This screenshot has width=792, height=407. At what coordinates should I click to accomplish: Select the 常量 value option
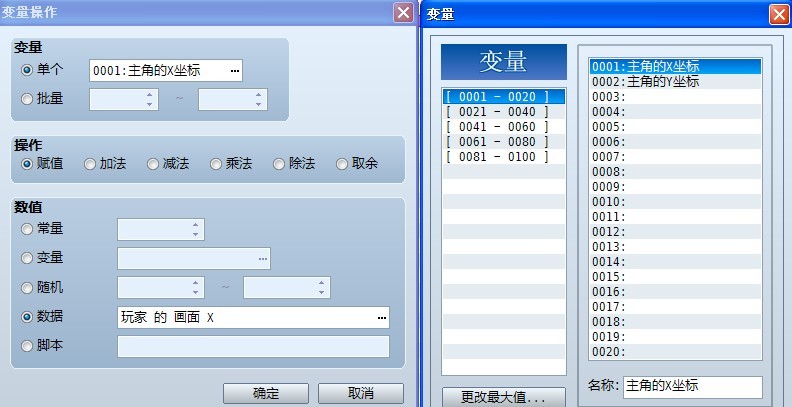pyautogui.click(x=27, y=229)
